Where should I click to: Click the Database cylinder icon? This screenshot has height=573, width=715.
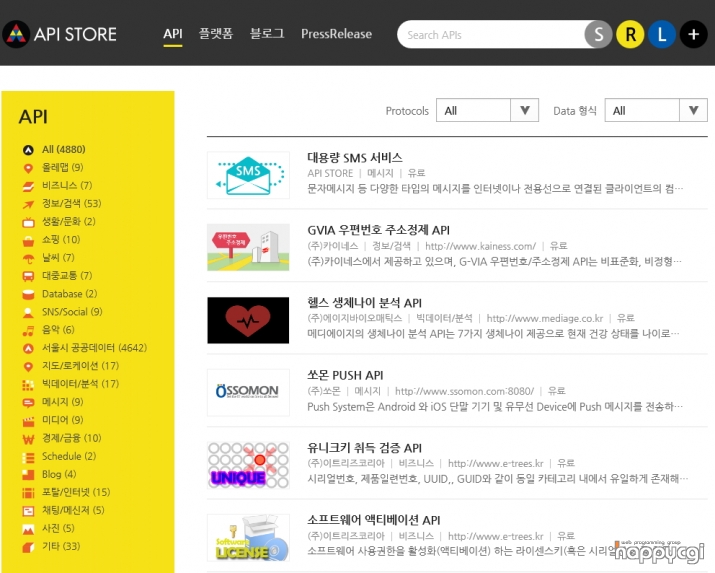tap(28, 294)
